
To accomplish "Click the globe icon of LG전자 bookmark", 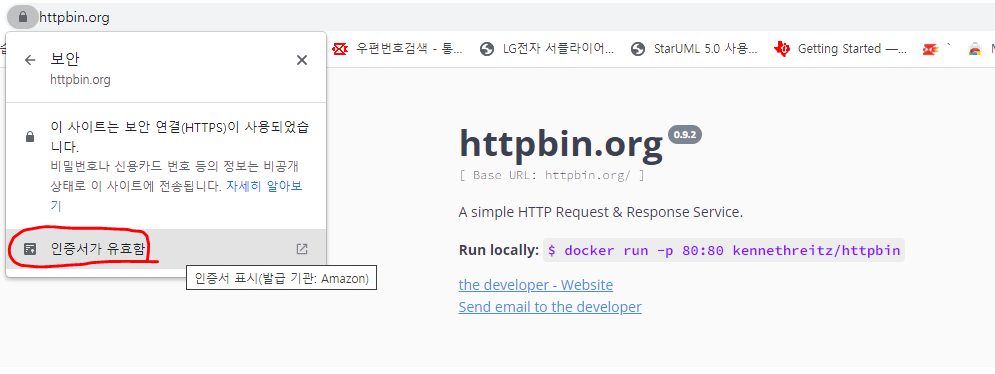I will pos(487,49).
